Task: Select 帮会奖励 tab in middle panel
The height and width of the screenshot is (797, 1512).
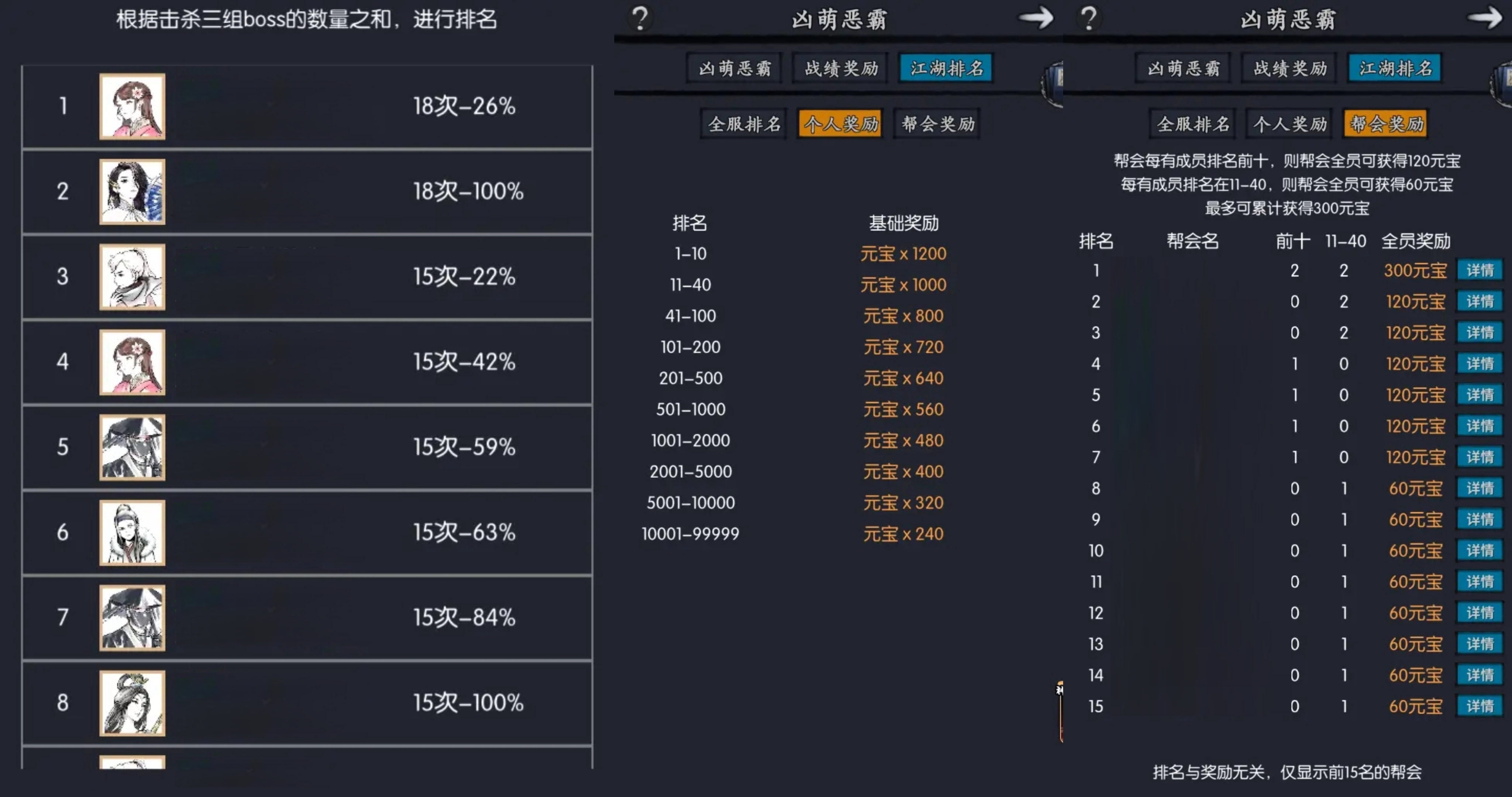Action: coord(937,124)
